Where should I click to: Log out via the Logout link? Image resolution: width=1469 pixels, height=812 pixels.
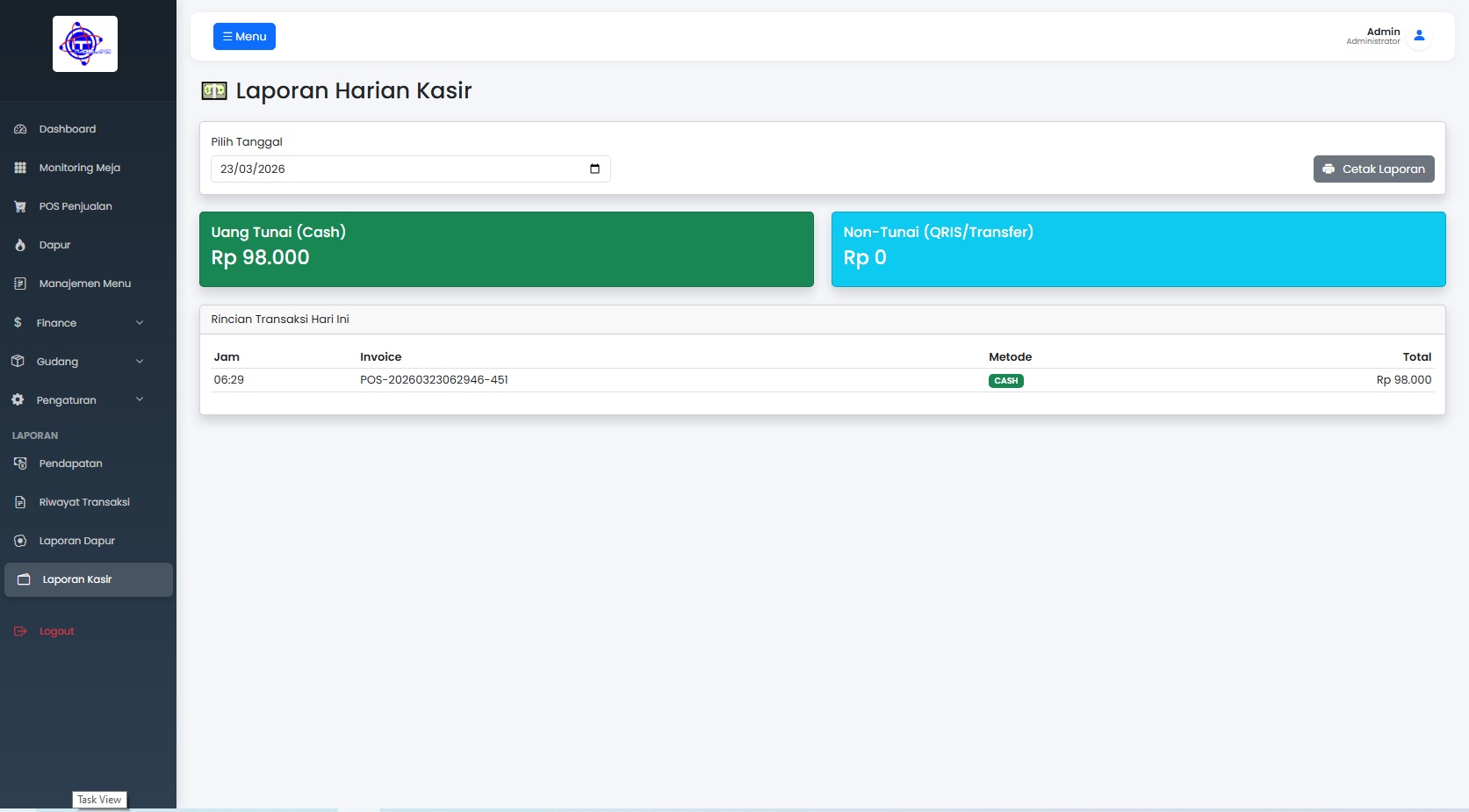(57, 631)
